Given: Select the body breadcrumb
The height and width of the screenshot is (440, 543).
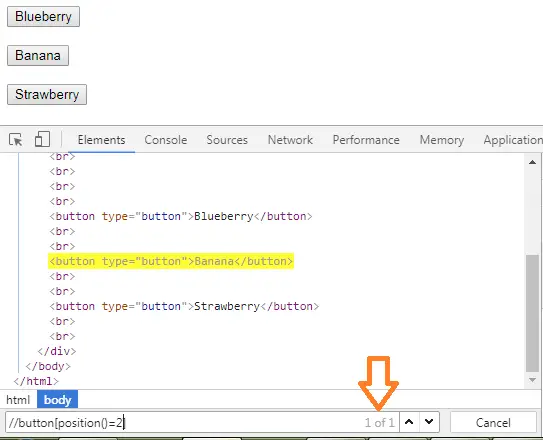Looking at the screenshot, I should 57,400.
